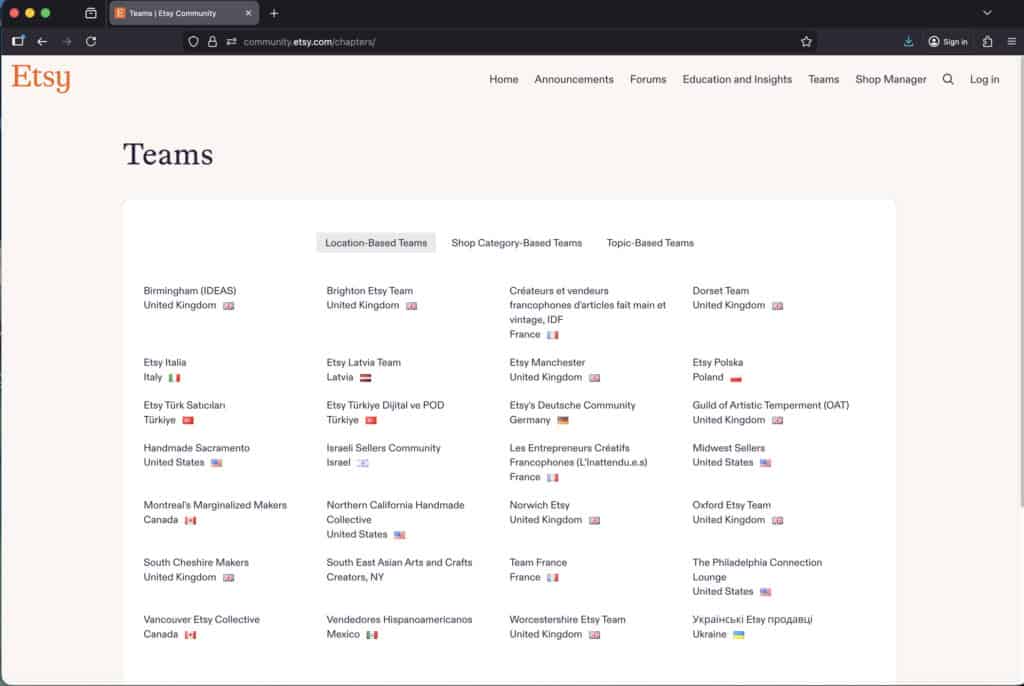Click the Etsy logo
The image size is (1024, 686).
pos(40,77)
